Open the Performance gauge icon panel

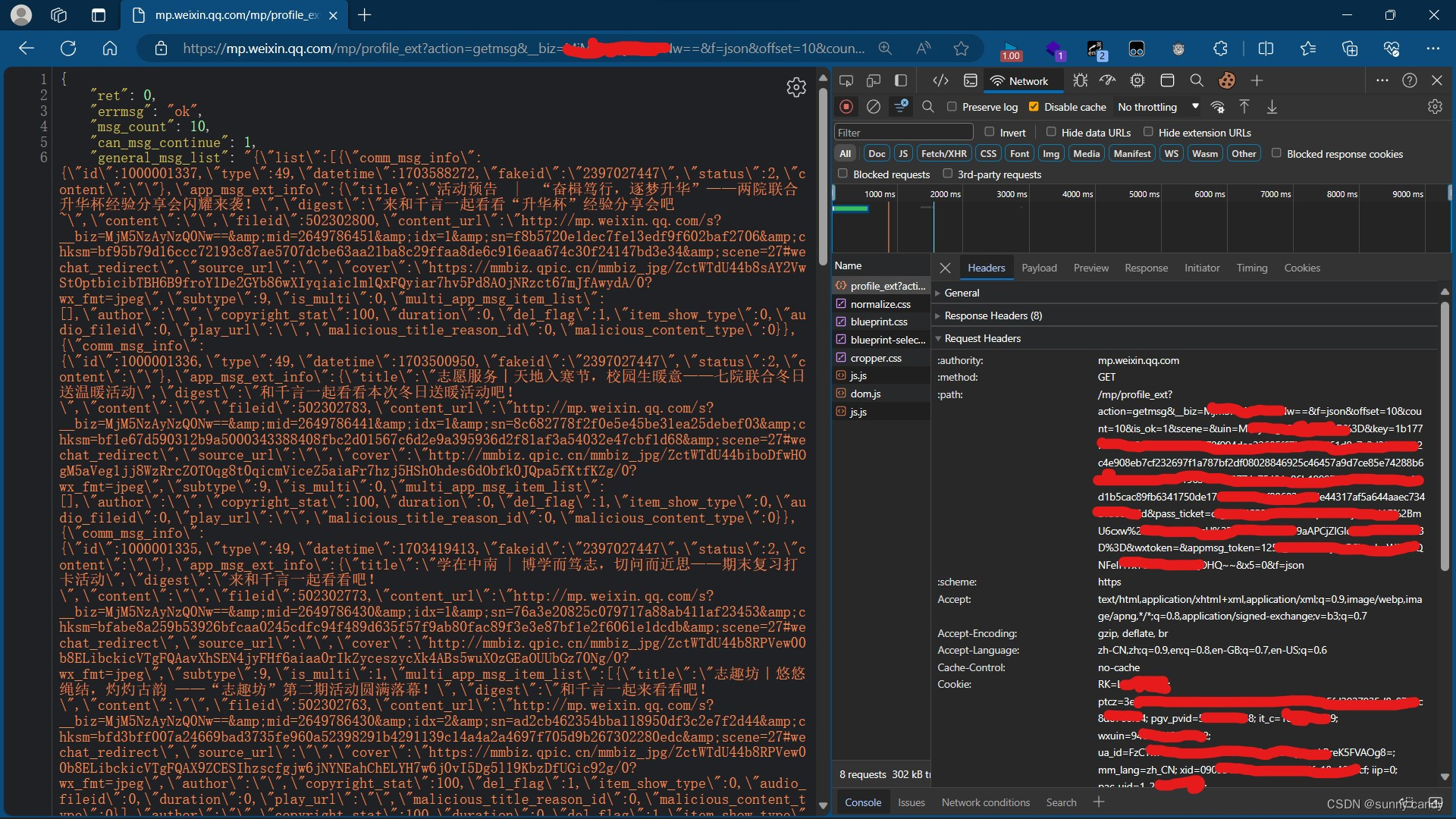tap(1108, 80)
